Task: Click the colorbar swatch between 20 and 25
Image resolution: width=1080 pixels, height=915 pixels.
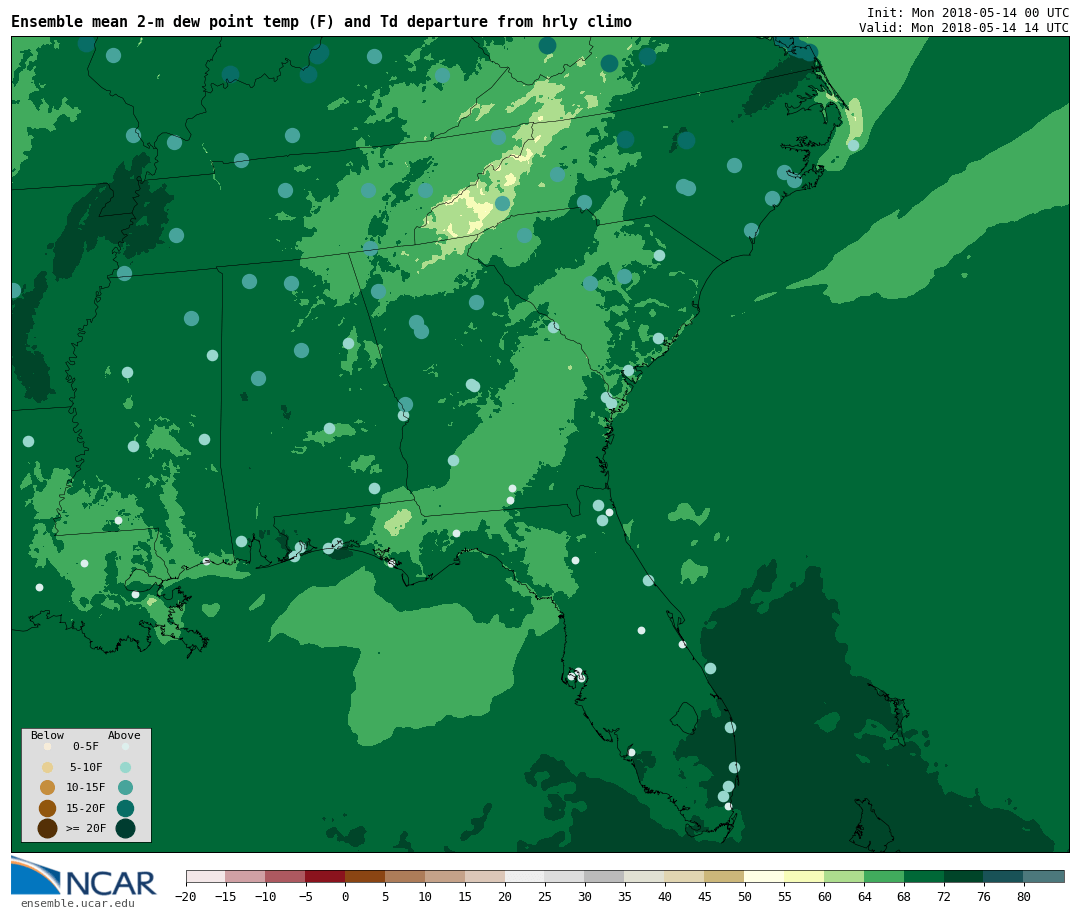Action: point(526,876)
